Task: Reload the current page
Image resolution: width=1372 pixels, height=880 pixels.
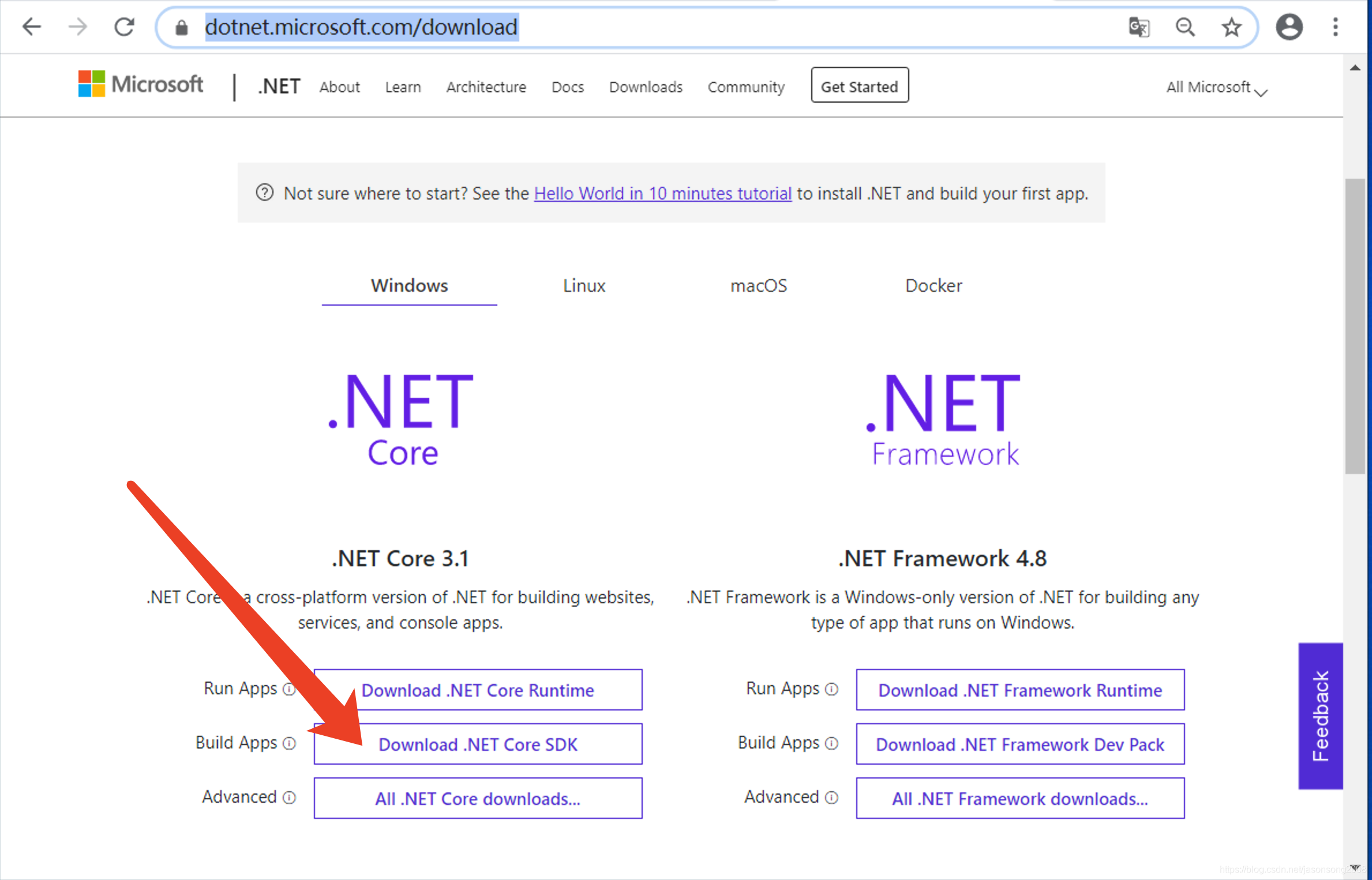Action: point(124,27)
